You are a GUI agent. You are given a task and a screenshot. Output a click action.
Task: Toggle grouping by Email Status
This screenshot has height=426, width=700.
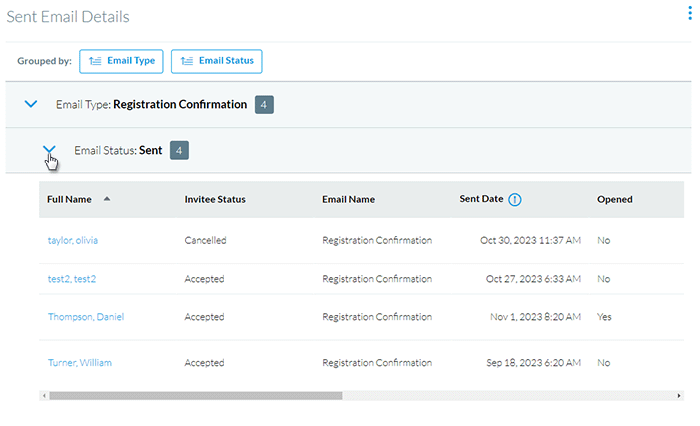coord(216,61)
